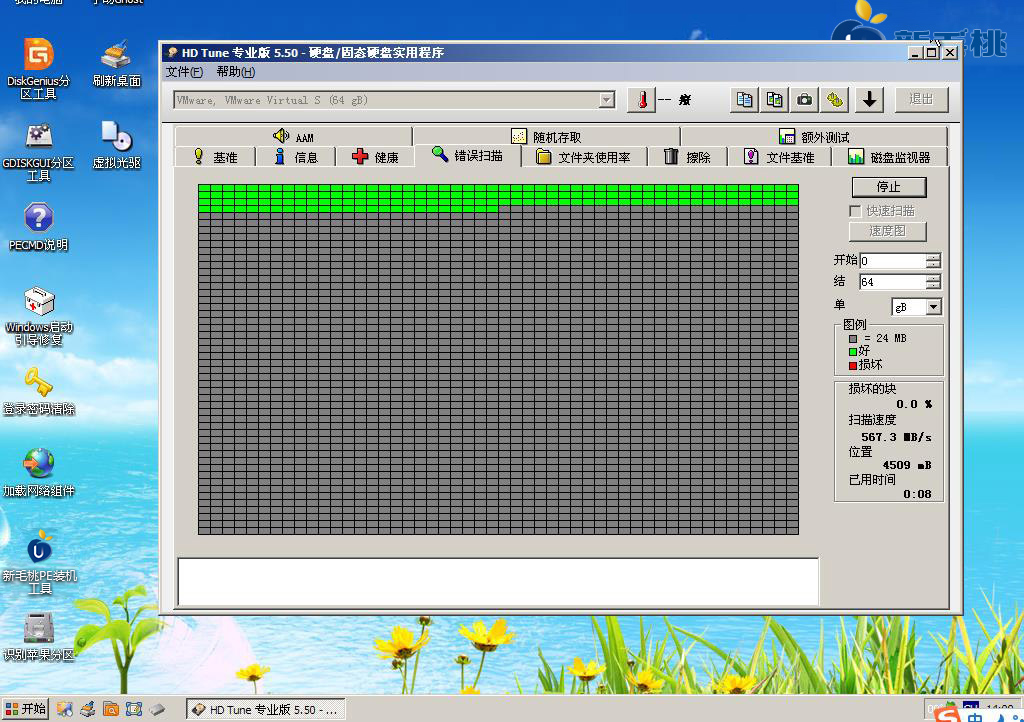
Task: Toggle the Quick Scan (快速扫描) checkbox
Action: [x=855, y=211]
